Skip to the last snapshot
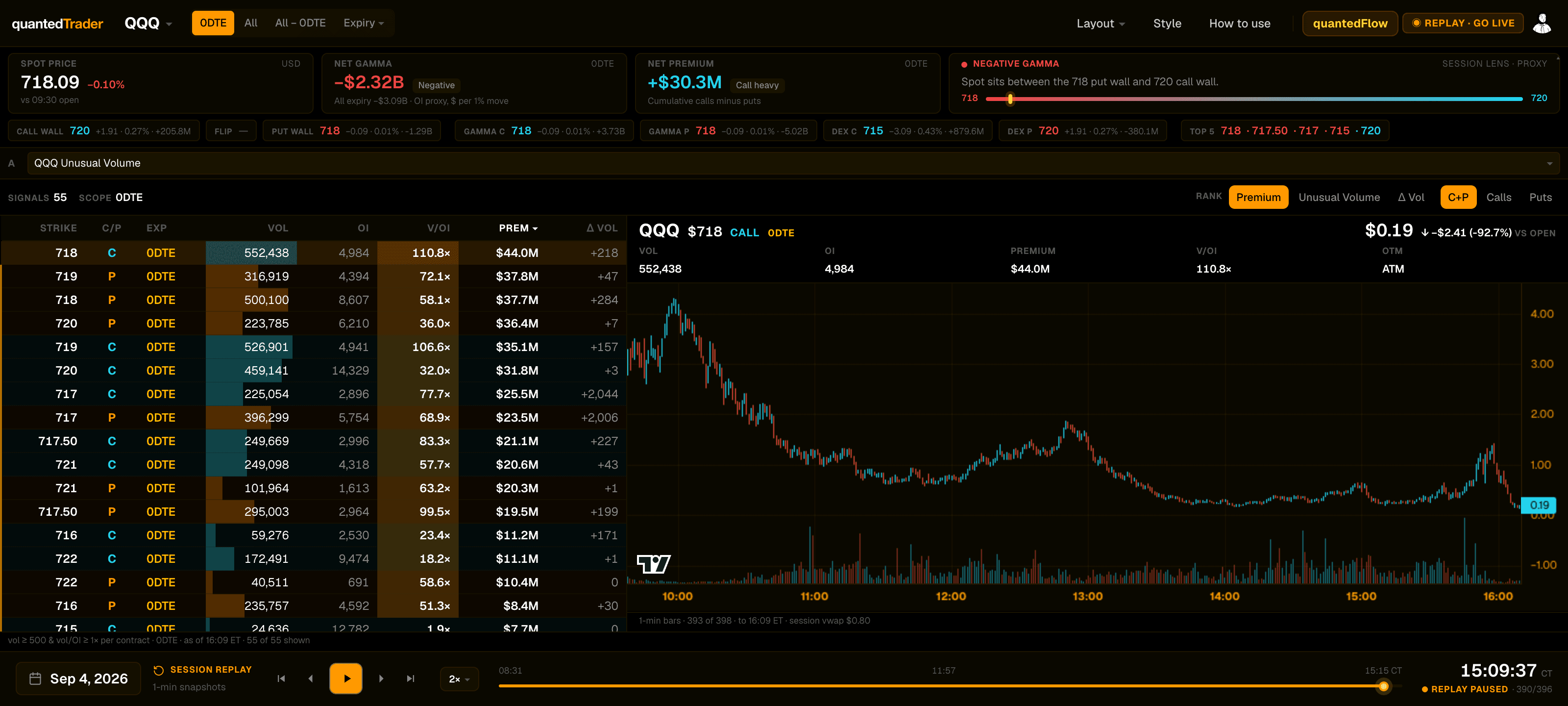Viewport: 1568px width, 706px height. click(411, 679)
